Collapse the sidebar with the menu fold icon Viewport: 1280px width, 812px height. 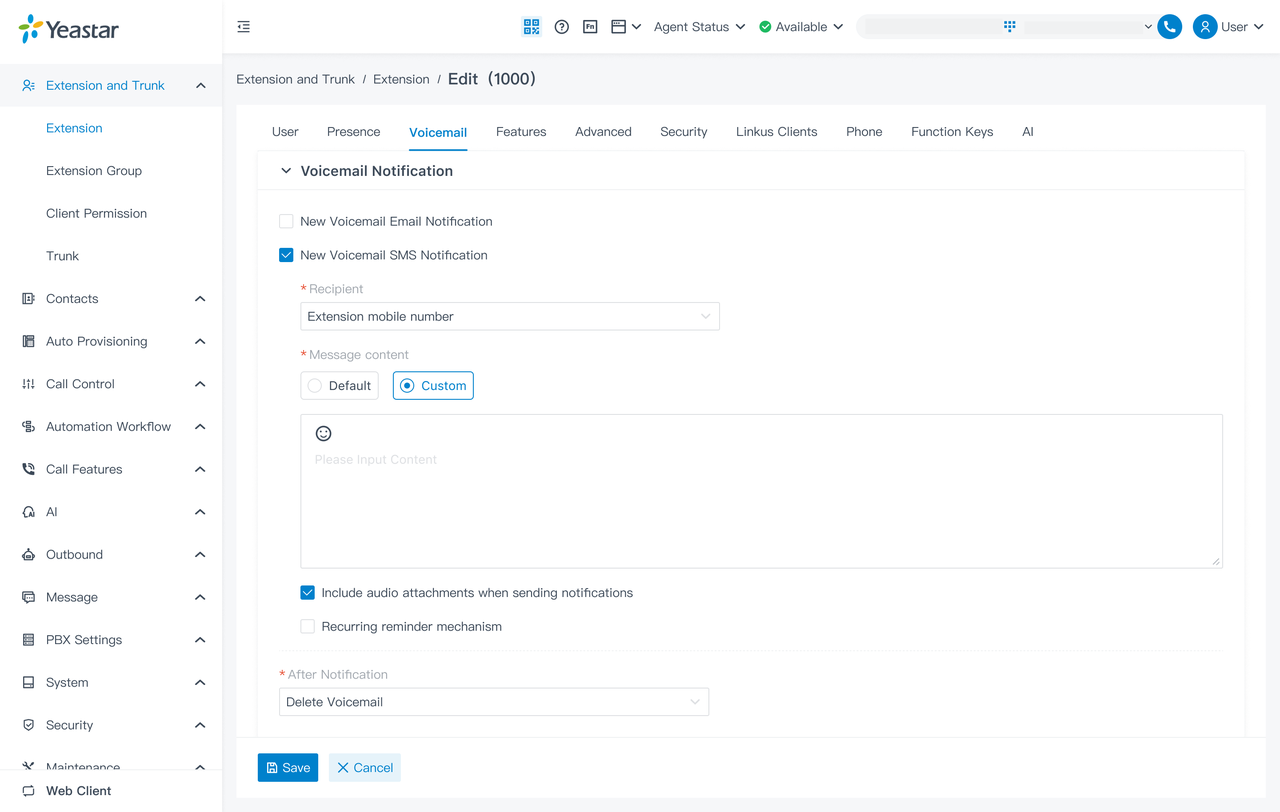(x=244, y=27)
